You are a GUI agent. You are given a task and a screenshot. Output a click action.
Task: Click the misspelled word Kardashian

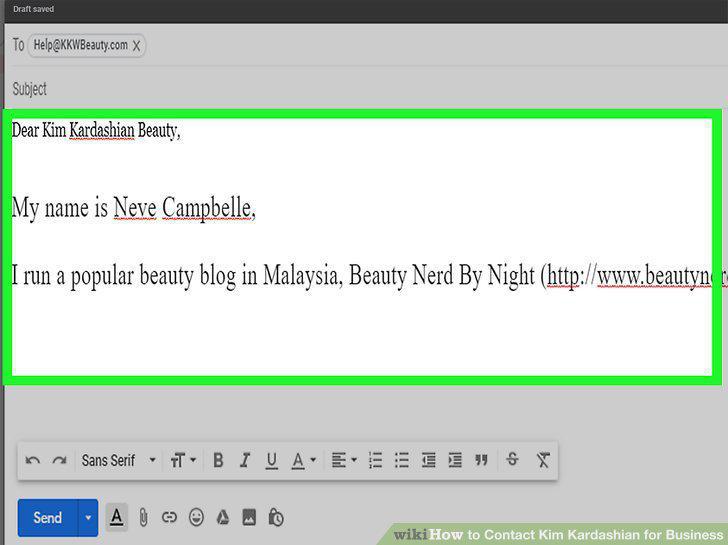pyautogui.click(x=102, y=130)
